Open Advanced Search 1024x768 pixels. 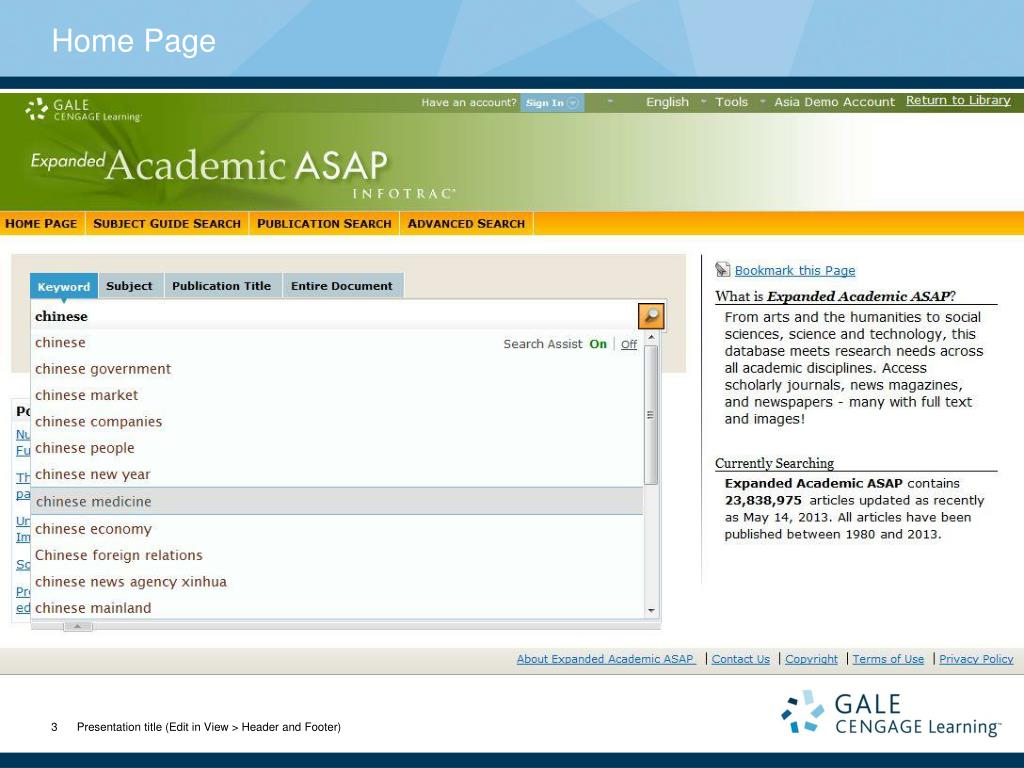(x=466, y=223)
